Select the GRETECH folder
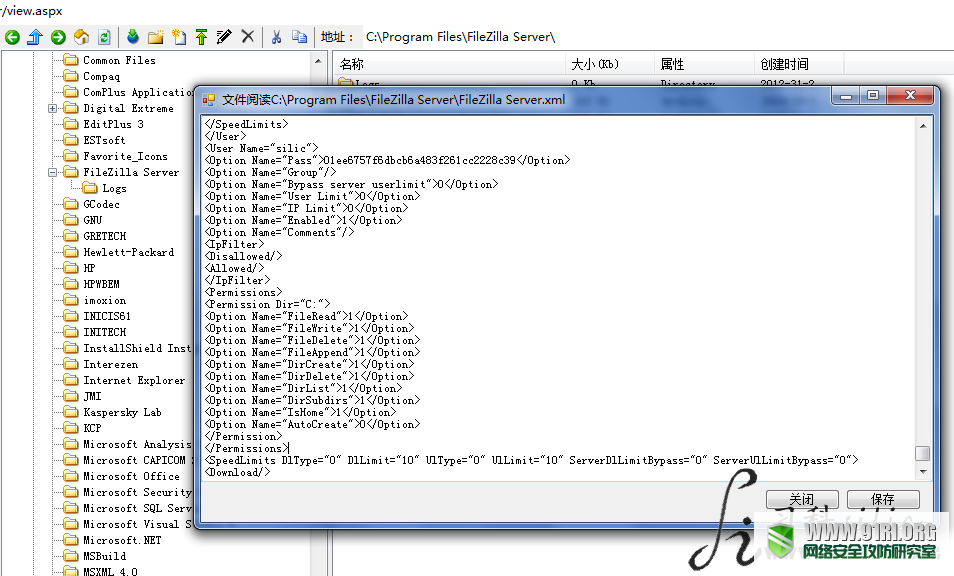Image resolution: width=954 pixels, height=576 pixels. tap(105, 236)
